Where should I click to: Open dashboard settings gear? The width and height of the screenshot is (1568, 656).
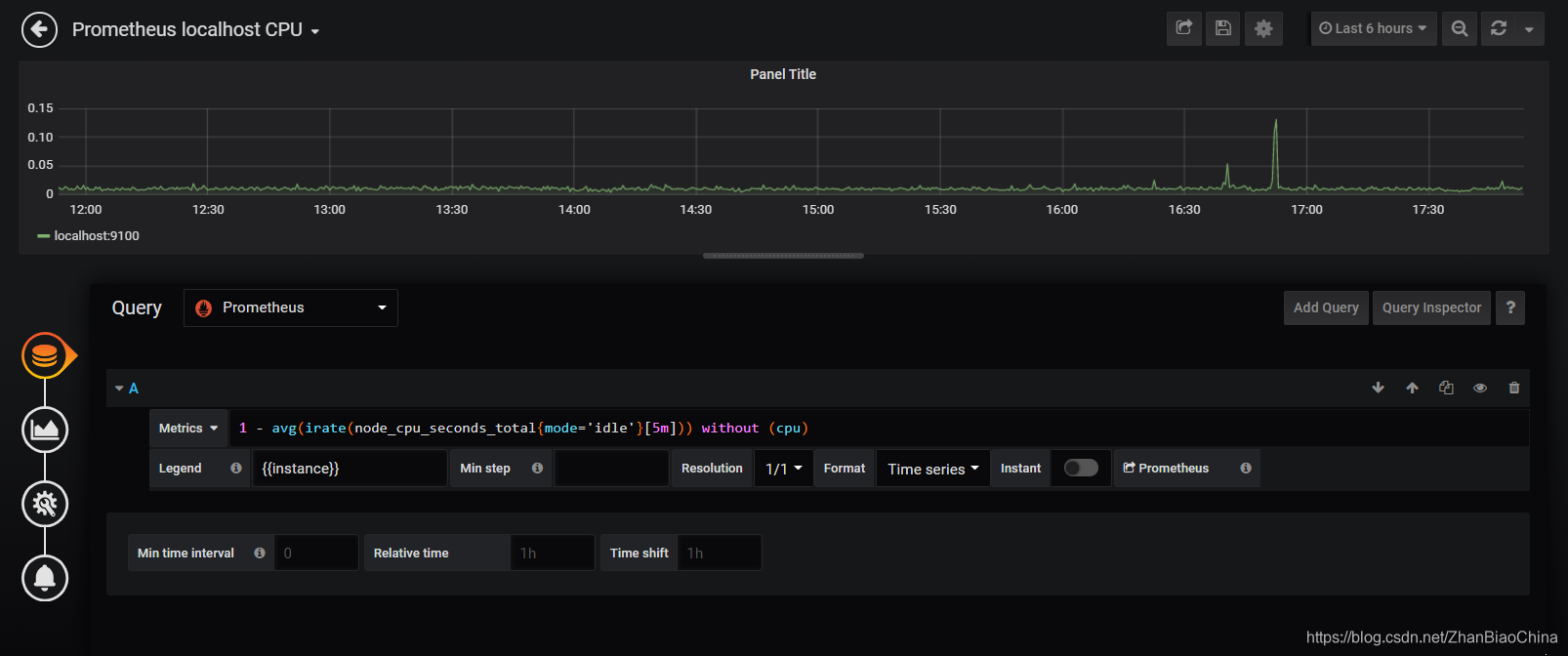coord(1263,28)
